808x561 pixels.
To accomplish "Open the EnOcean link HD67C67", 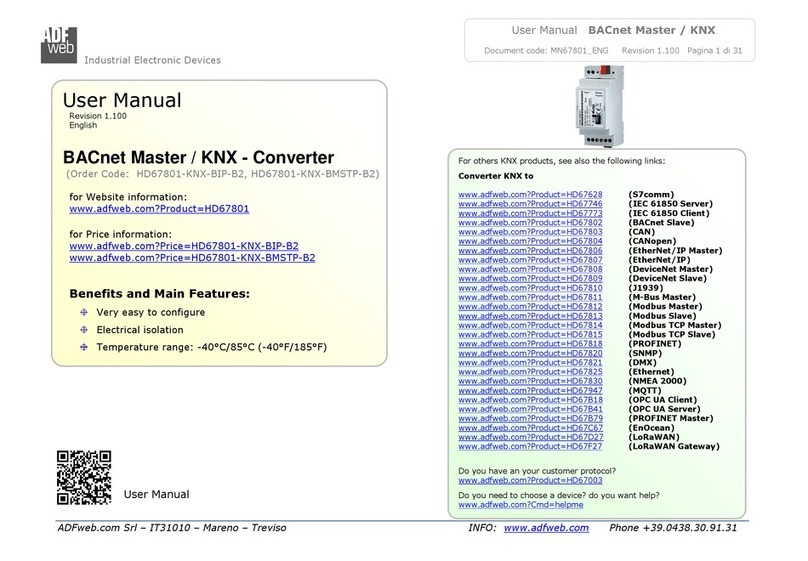I will pos(530,428).
